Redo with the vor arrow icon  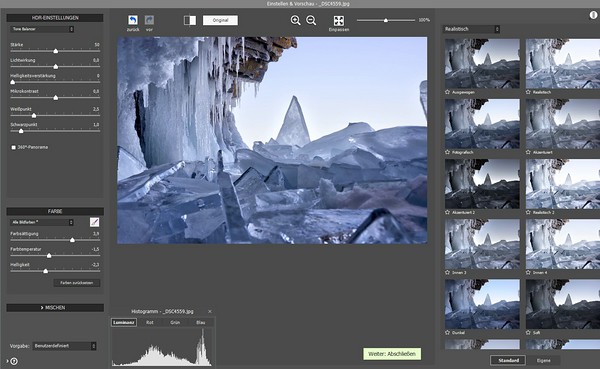[149, 20]
